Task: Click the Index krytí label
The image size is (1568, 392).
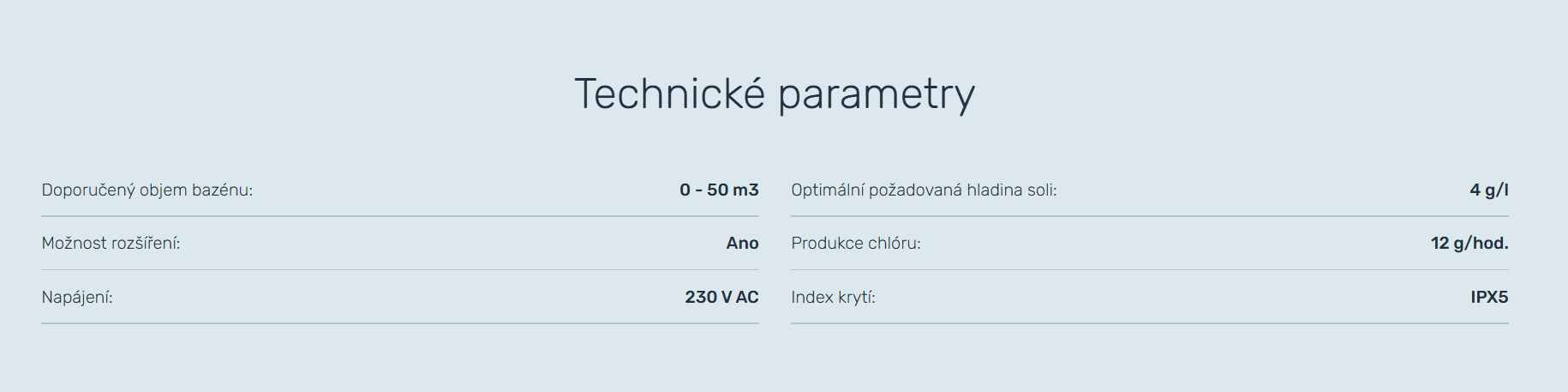Action: tap(833, 298)
